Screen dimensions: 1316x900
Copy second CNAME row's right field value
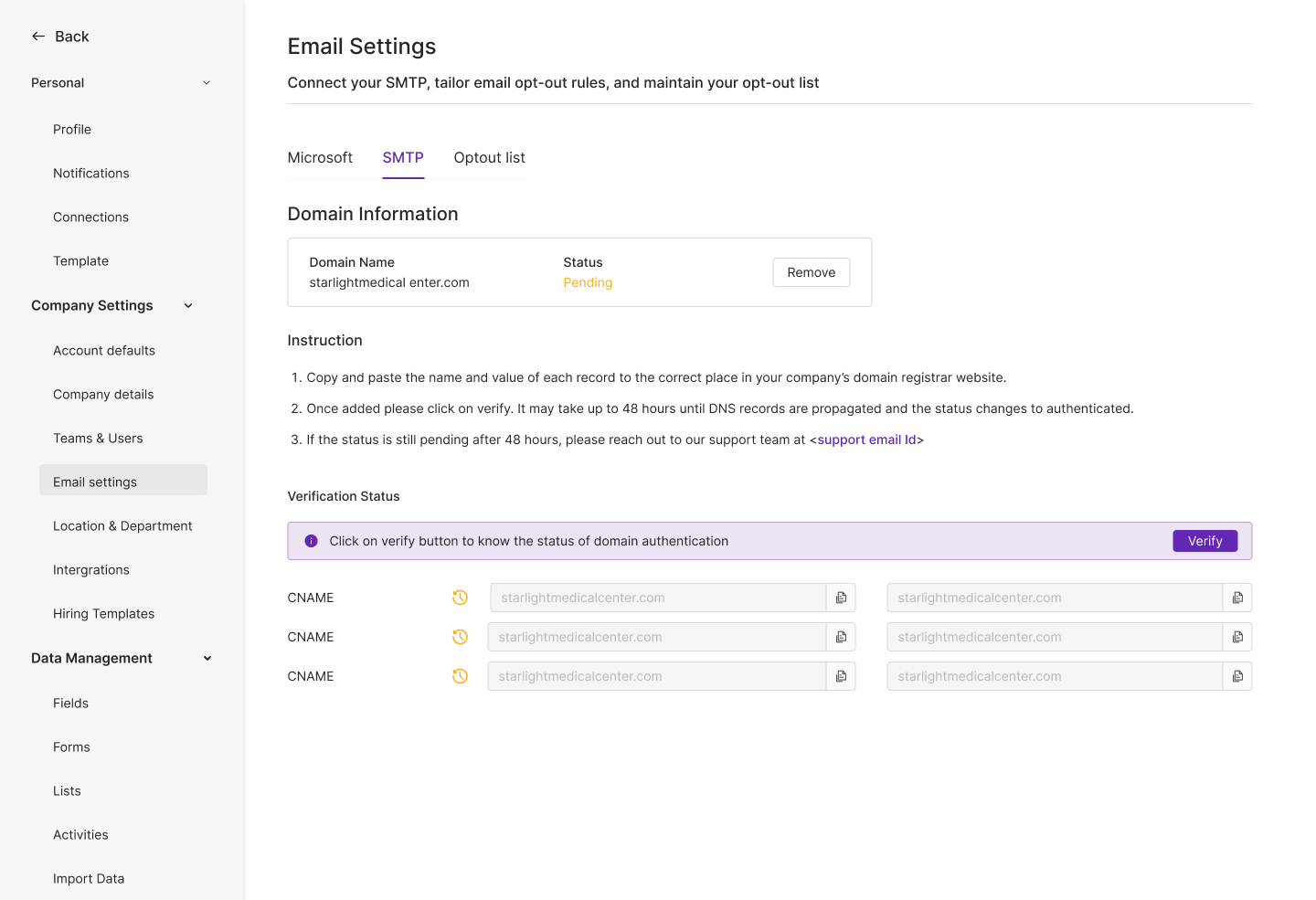tap(1237, 637)
